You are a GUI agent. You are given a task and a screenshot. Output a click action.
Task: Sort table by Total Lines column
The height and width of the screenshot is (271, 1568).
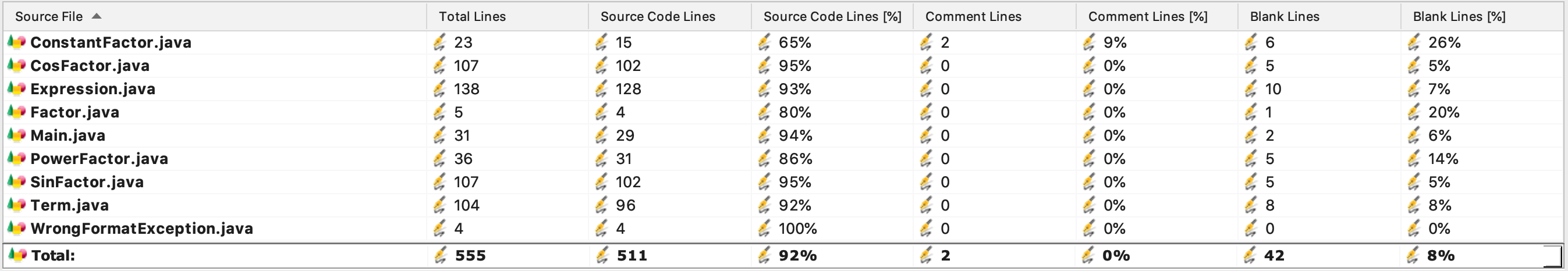pos(473,16)
